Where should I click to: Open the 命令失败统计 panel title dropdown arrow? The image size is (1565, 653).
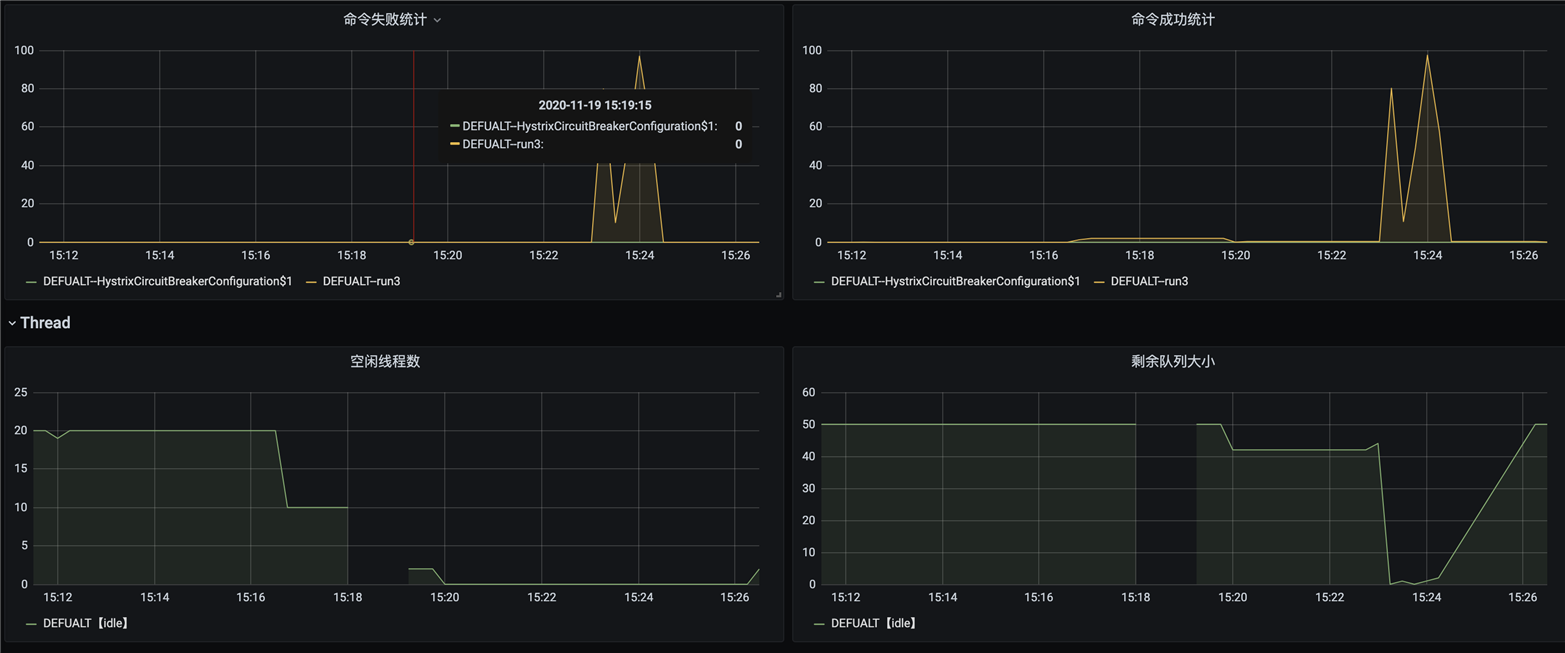click(x=437, y=20)
